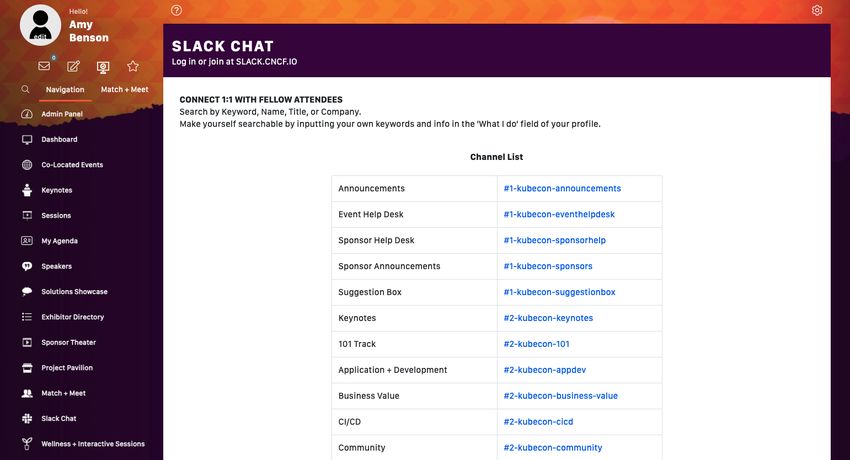This screenshot has height=460, width=850.
Task: Open the help question mark icon
Action: (176, 10)
